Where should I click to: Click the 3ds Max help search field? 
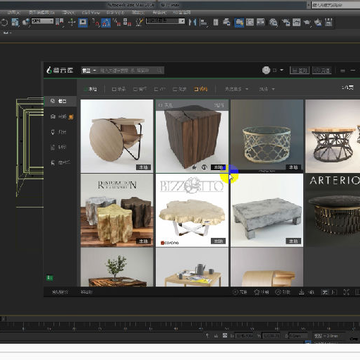[336, 5]
